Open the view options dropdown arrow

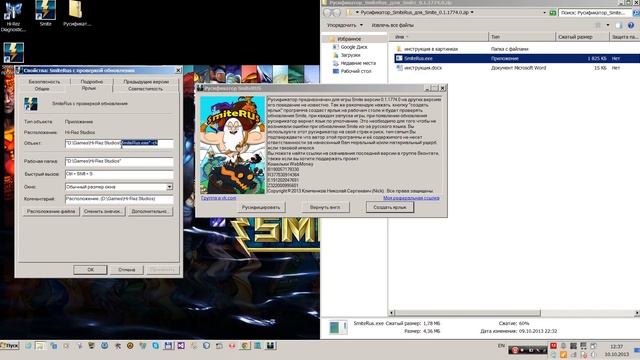pyautogui.click(x=608, y=25)
